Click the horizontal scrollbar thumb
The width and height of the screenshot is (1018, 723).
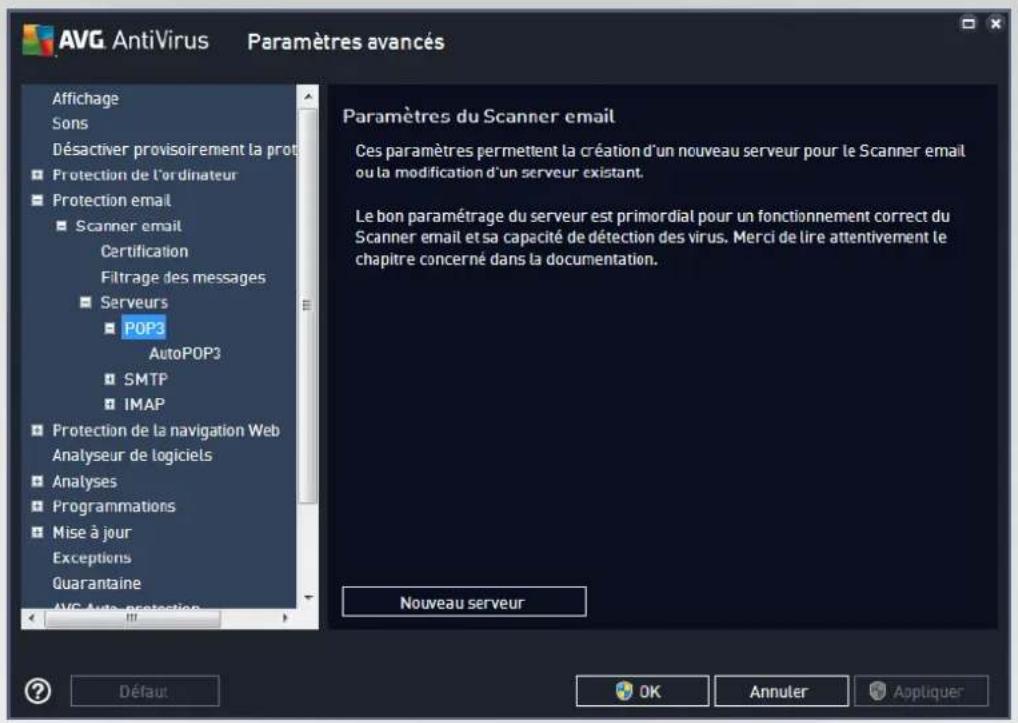click(132, 619)
